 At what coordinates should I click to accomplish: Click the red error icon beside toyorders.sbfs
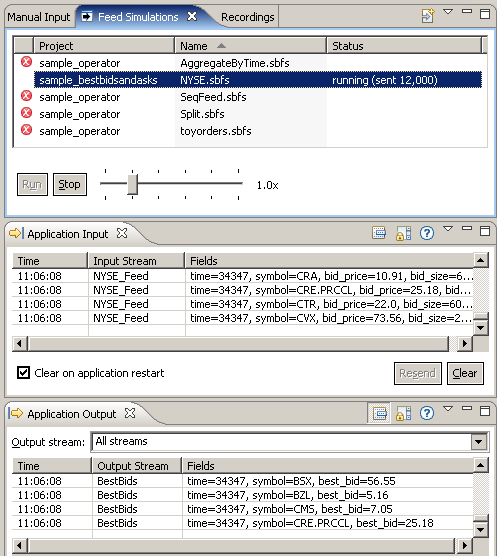(26, 130)
